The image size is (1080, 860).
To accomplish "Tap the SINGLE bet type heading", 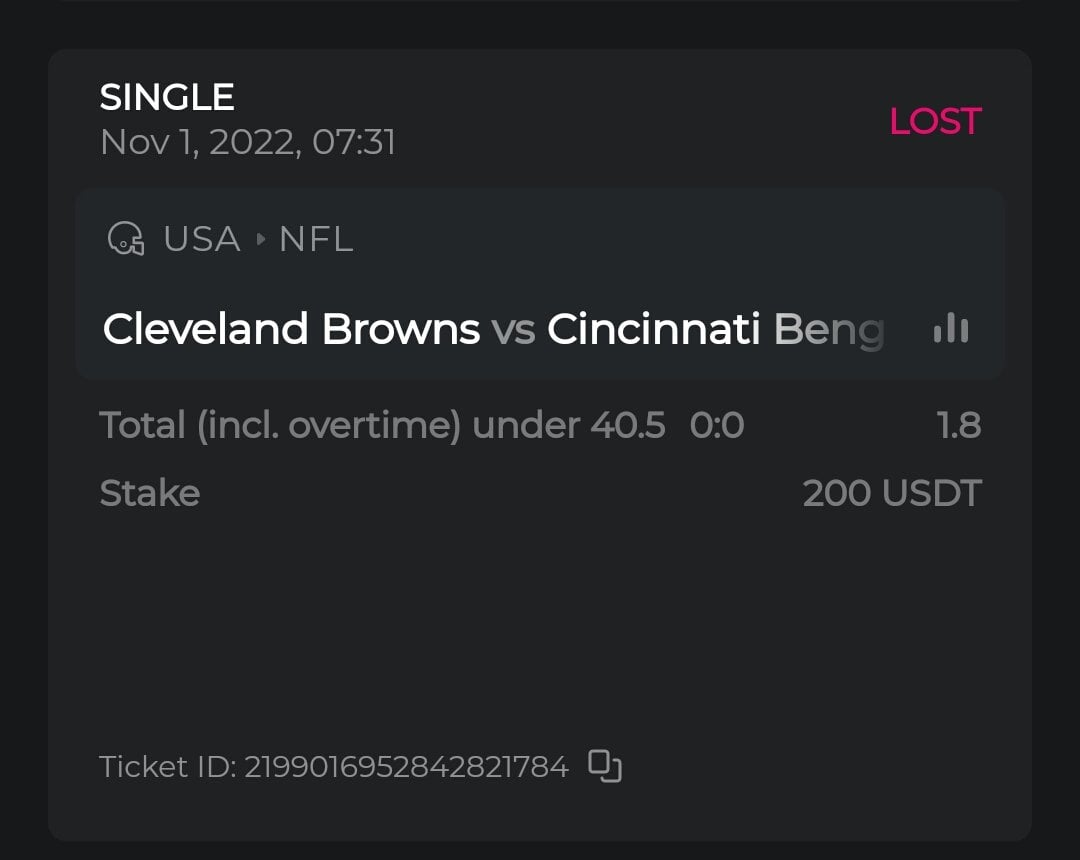I will [167, 97].
